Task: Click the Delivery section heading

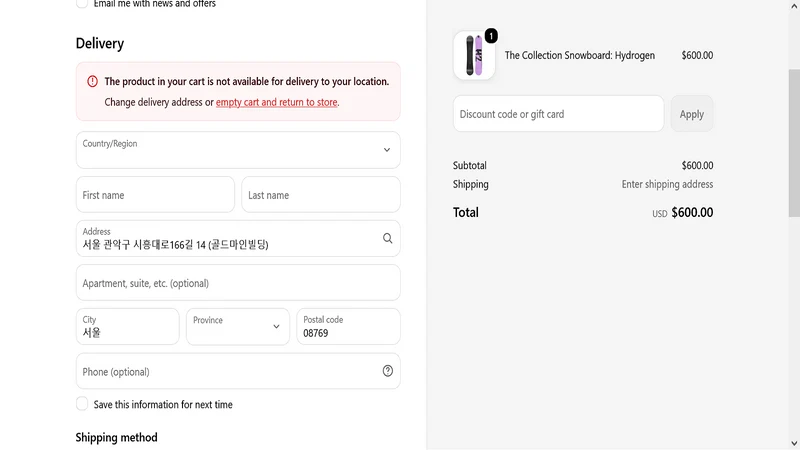Action: [x=100, y=43]
